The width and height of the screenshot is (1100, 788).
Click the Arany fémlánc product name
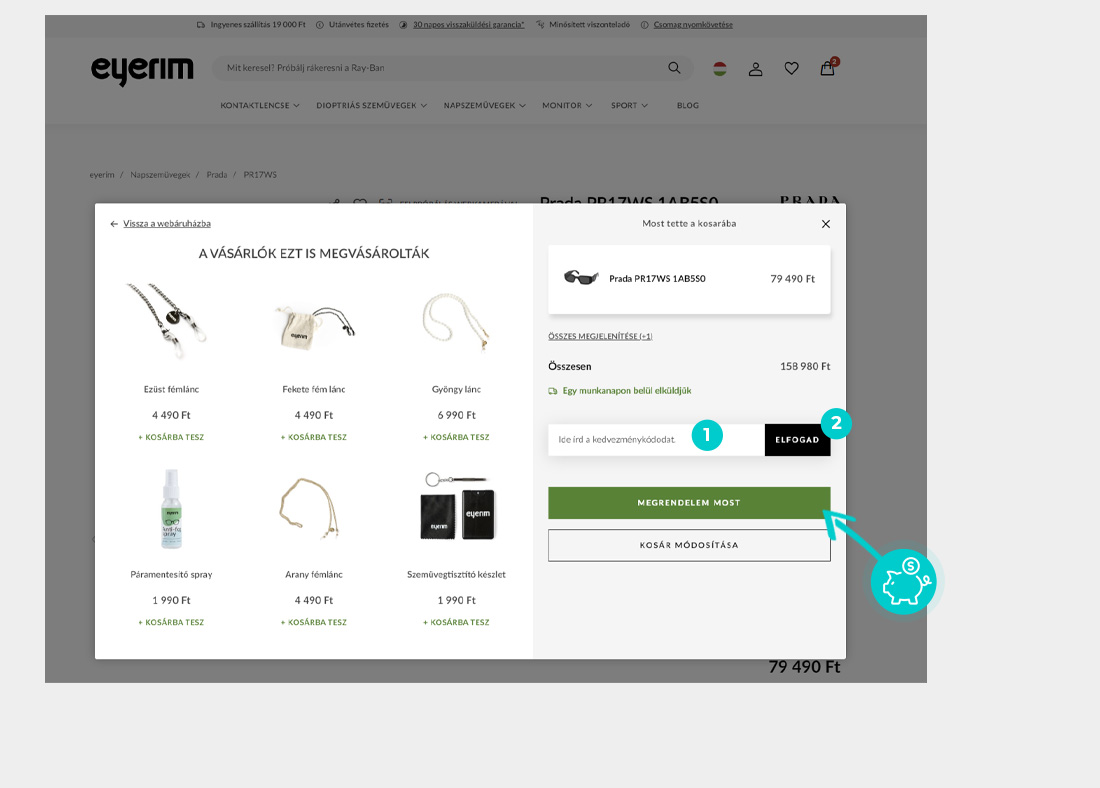coord(314,575)
